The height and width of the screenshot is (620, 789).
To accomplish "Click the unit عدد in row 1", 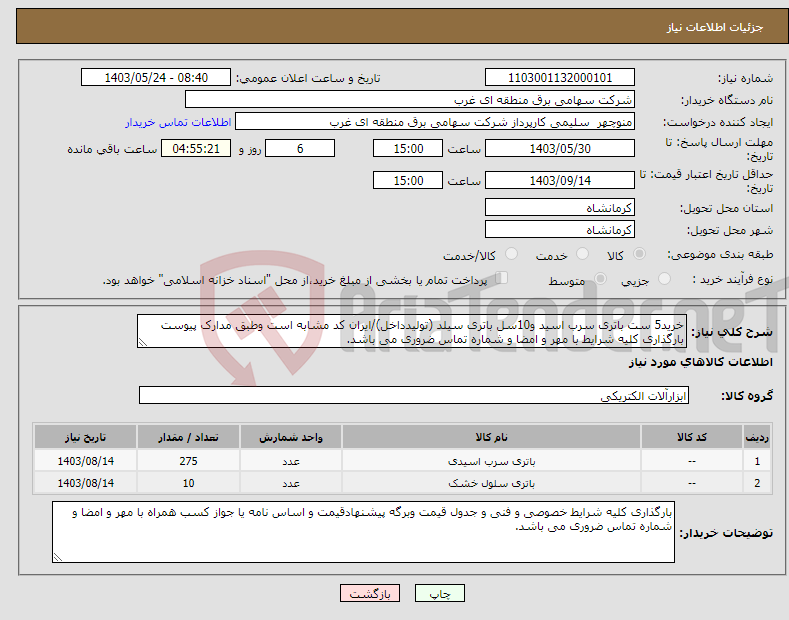I will coord(291,461).
